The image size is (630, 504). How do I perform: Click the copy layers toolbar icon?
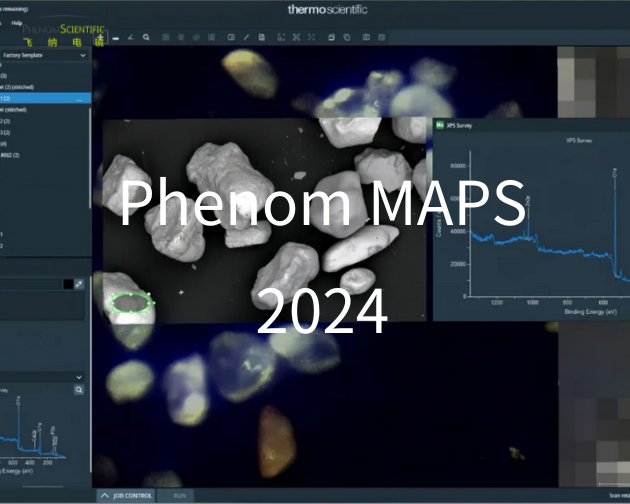coord(347,37)
